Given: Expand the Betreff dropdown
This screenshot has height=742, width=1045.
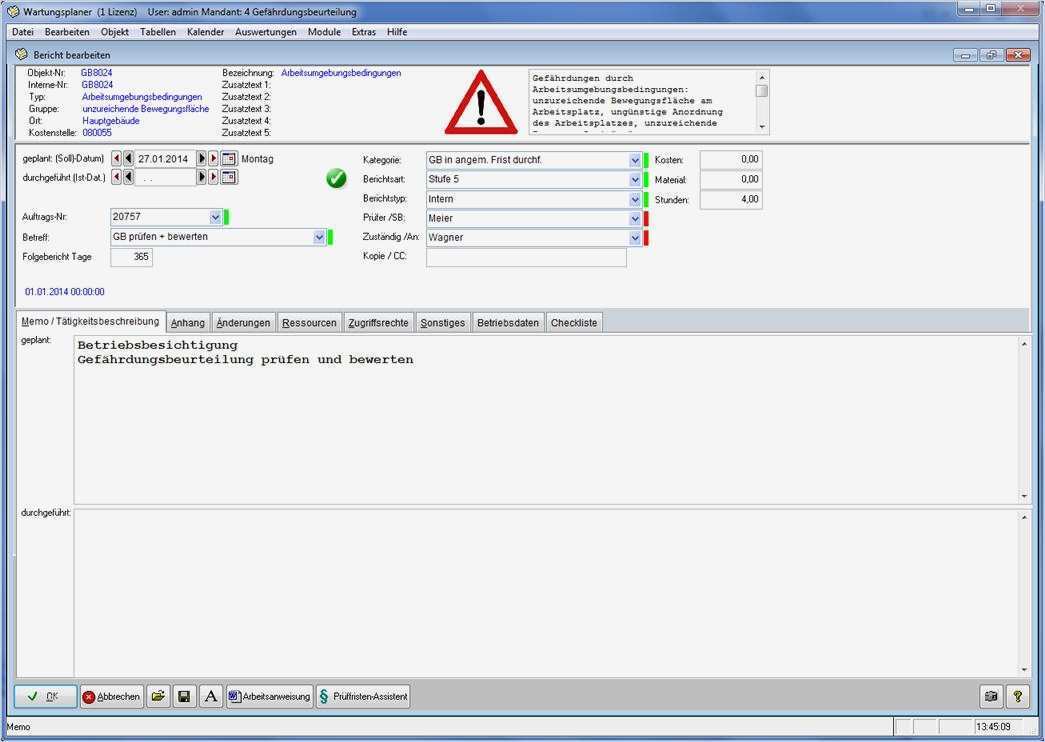Looking at the screenshot, I should pos(319,237).
